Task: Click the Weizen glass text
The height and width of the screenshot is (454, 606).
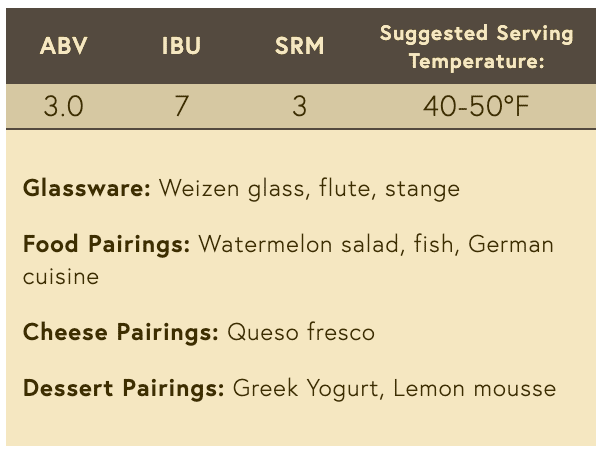Action: pos(232,189)
